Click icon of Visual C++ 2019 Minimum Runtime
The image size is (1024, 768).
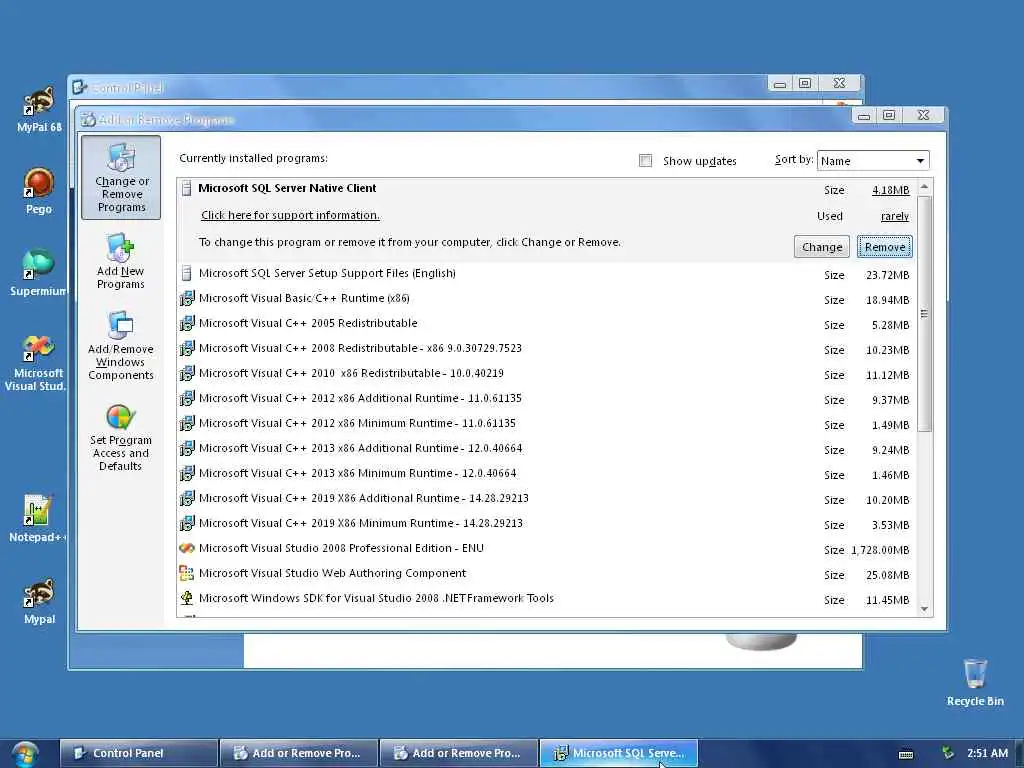coord(187,523)
